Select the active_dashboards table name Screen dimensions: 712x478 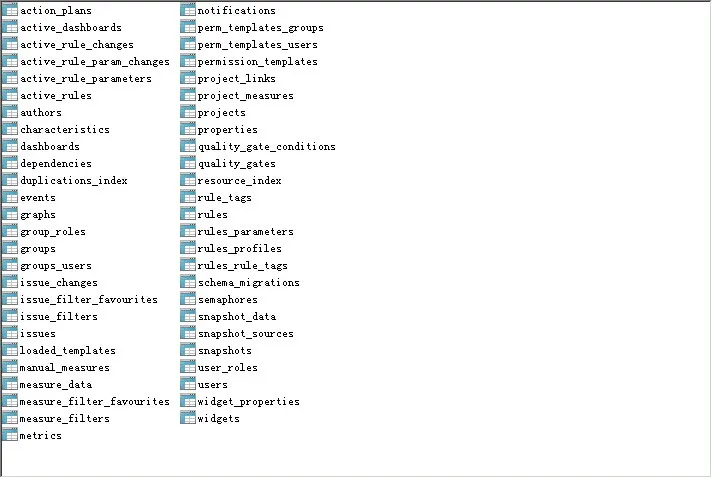pyautogui.click(x=71, y=28)
